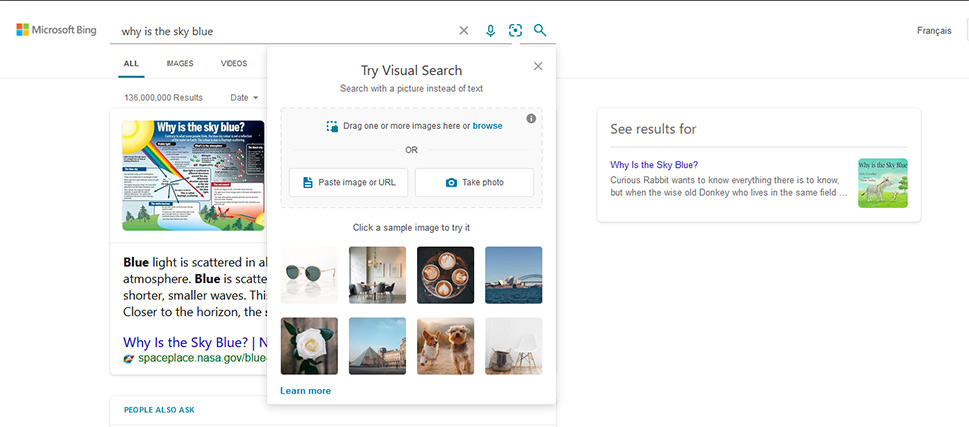Open the 'Why Is the Sky Blue? | N' result link
Viewport: 969px width, 427px height.
(x=194, y=342)
